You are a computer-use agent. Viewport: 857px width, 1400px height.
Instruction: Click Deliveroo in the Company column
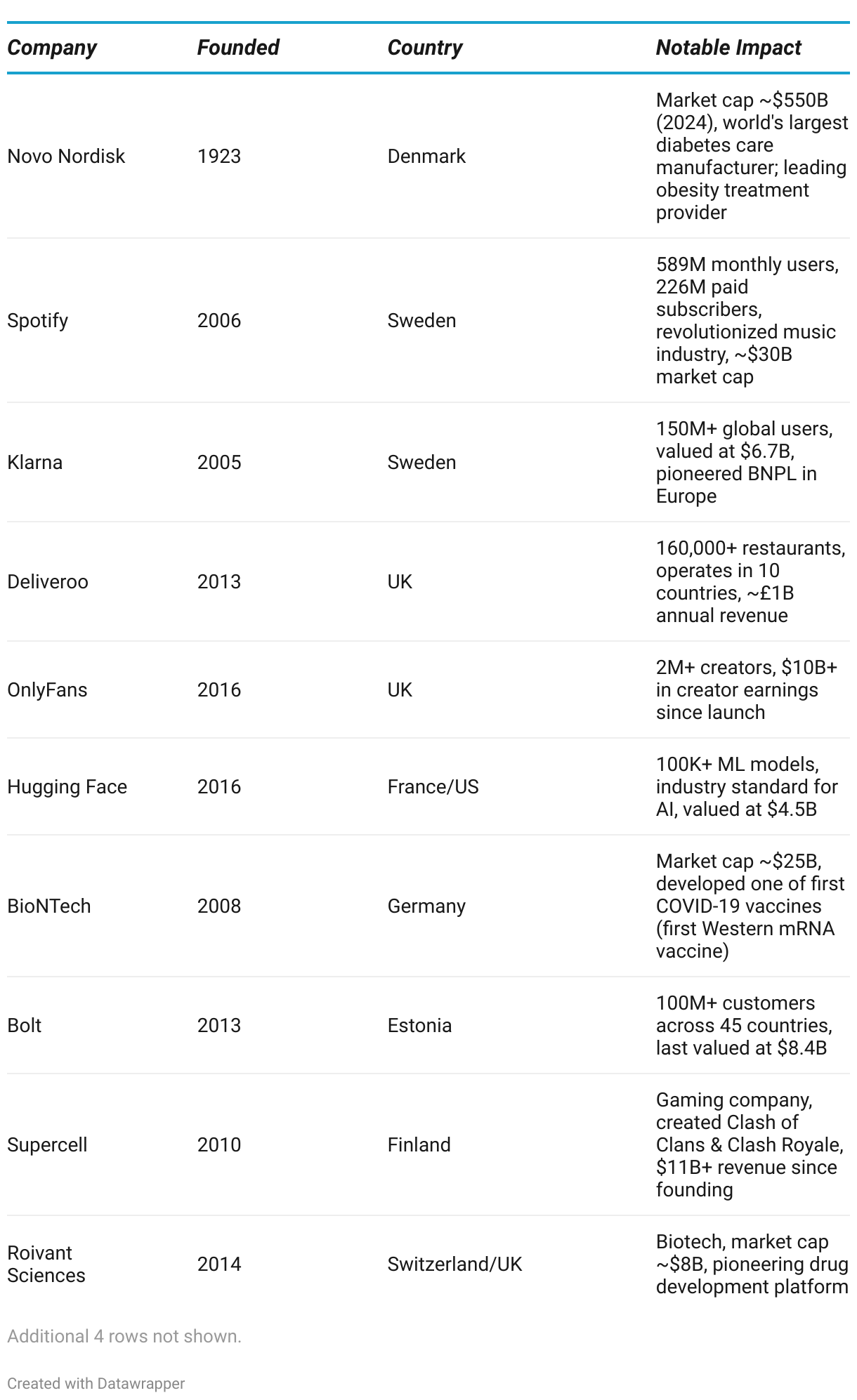pos(48,581)
